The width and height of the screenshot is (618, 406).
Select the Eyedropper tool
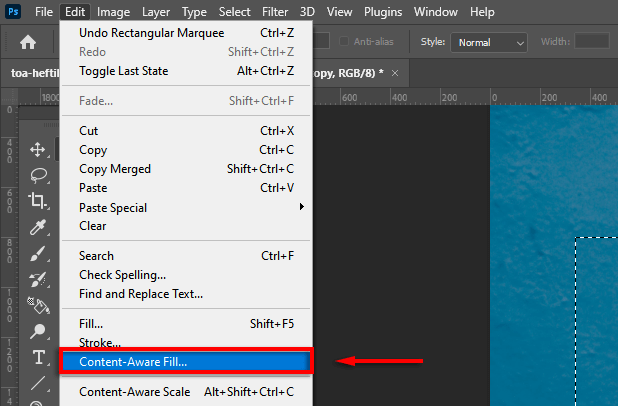(38, 227)
